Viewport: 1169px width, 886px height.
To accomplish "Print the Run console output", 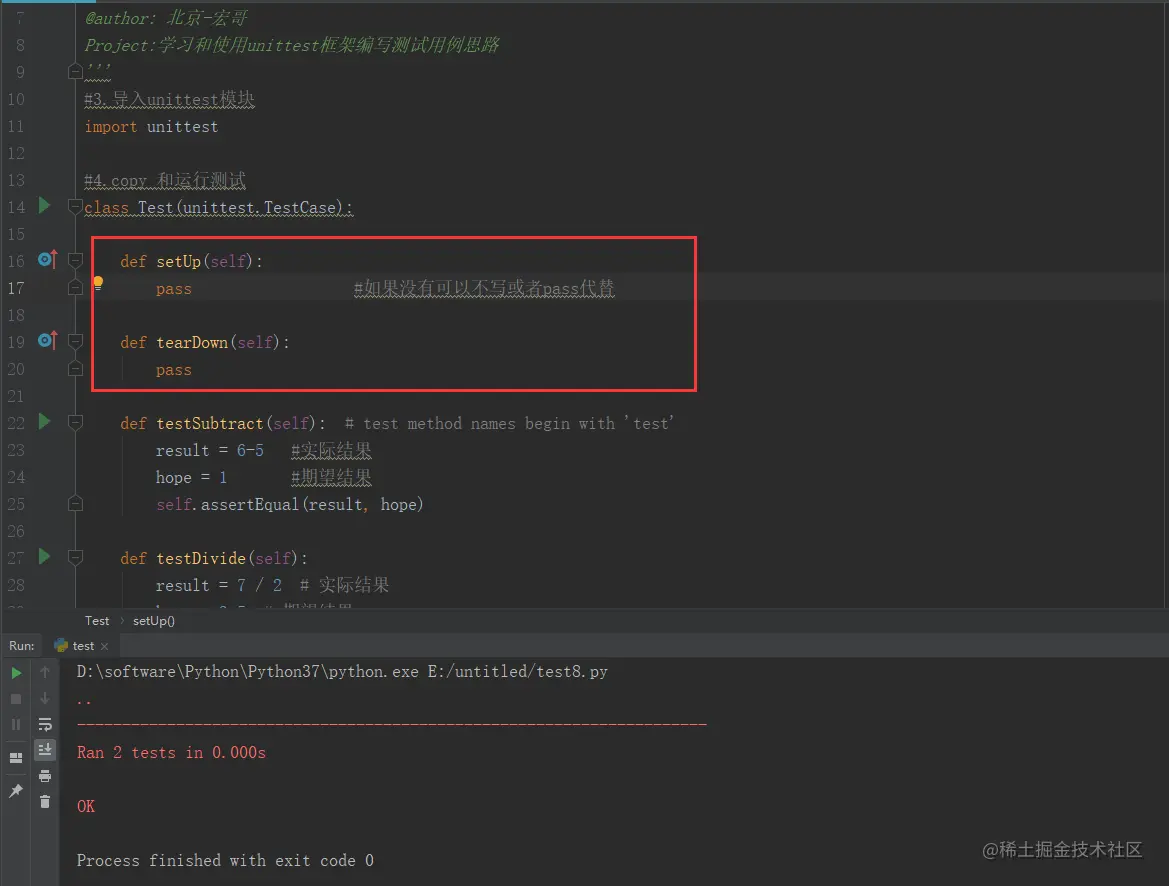I will (x=45, y=776).
